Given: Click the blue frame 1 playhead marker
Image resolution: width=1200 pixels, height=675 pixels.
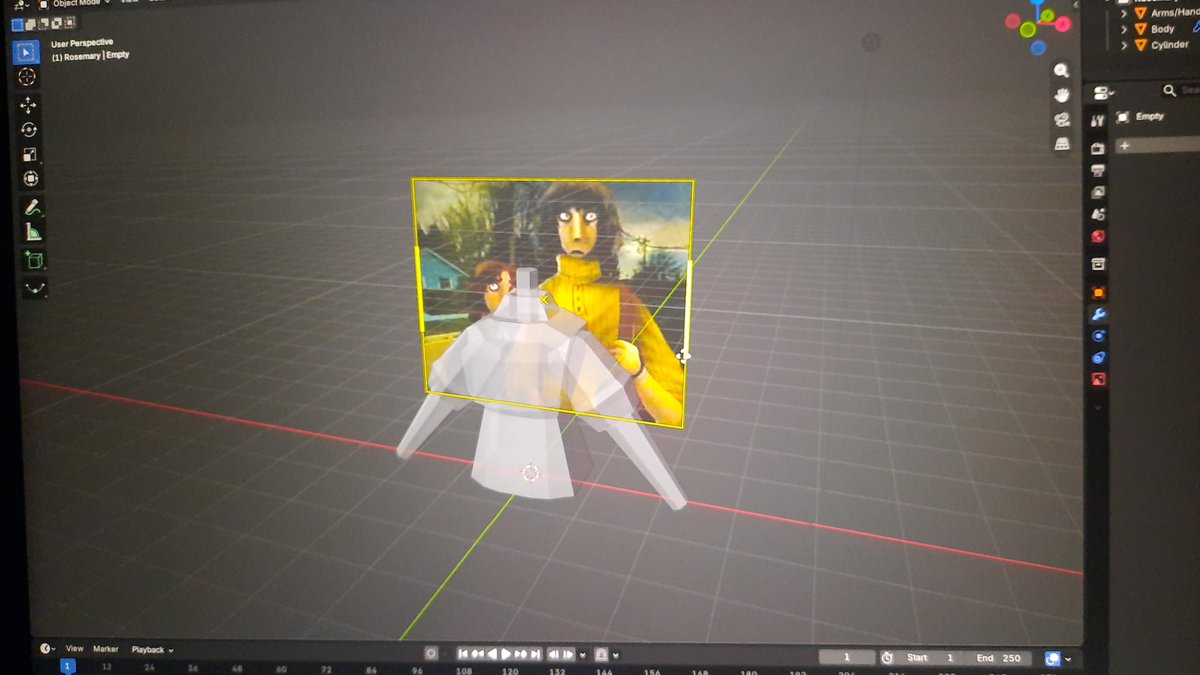Looking at the screenshot, I should pos(67,665).
